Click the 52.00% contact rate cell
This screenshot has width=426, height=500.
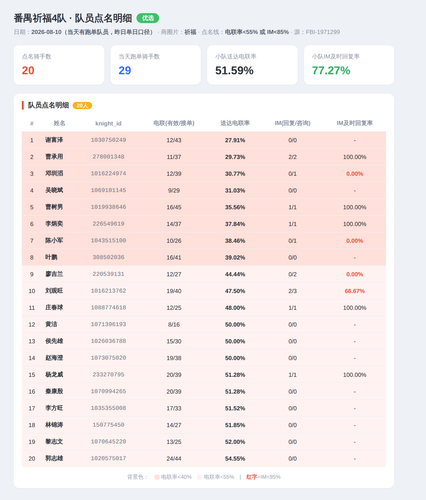tap(235, 442)
